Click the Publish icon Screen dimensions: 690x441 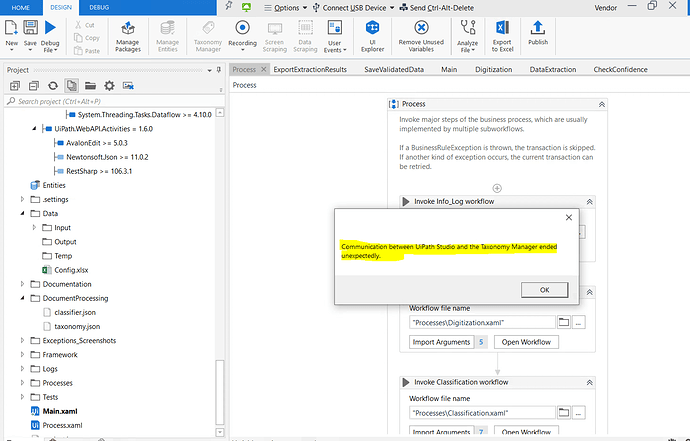(538, 33)
